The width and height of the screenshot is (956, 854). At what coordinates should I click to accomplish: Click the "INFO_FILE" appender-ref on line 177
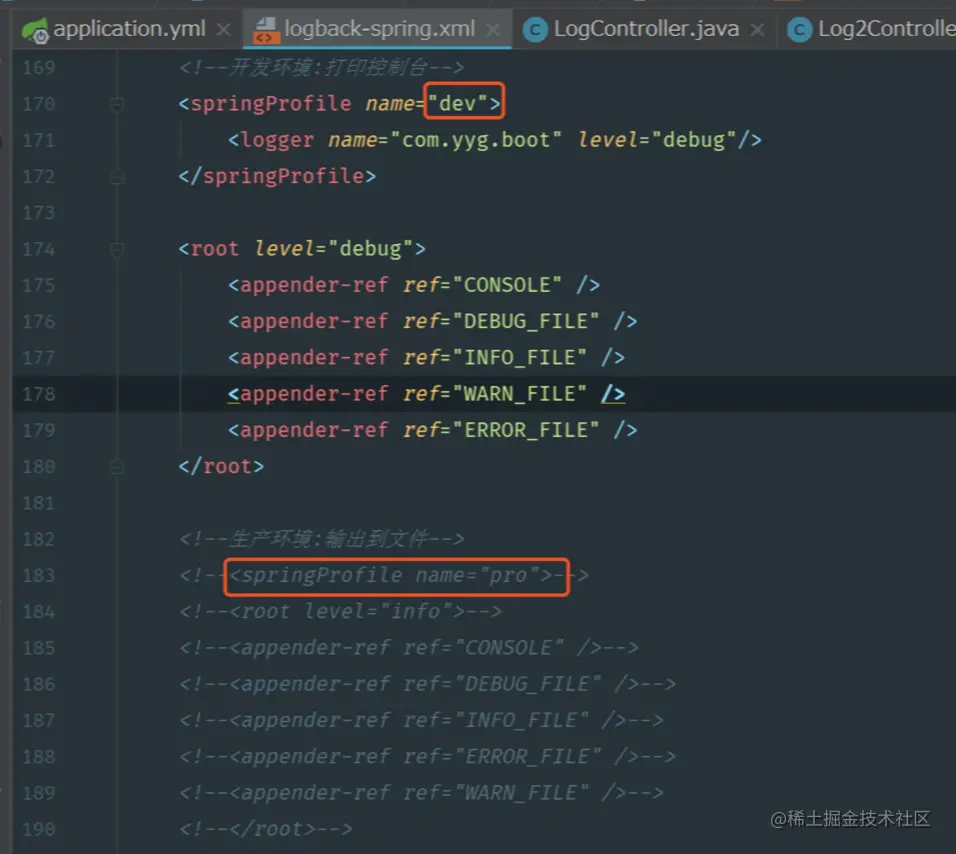(426, 358)
